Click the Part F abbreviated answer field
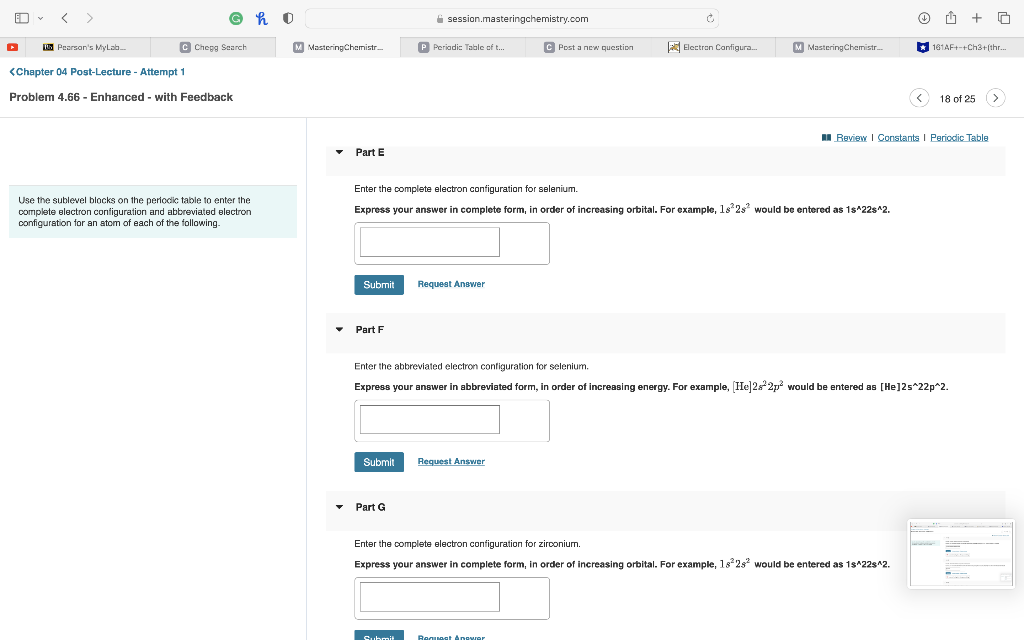Screen dimensions: 1024x640 pyautogui.click(x=430, y=419)
